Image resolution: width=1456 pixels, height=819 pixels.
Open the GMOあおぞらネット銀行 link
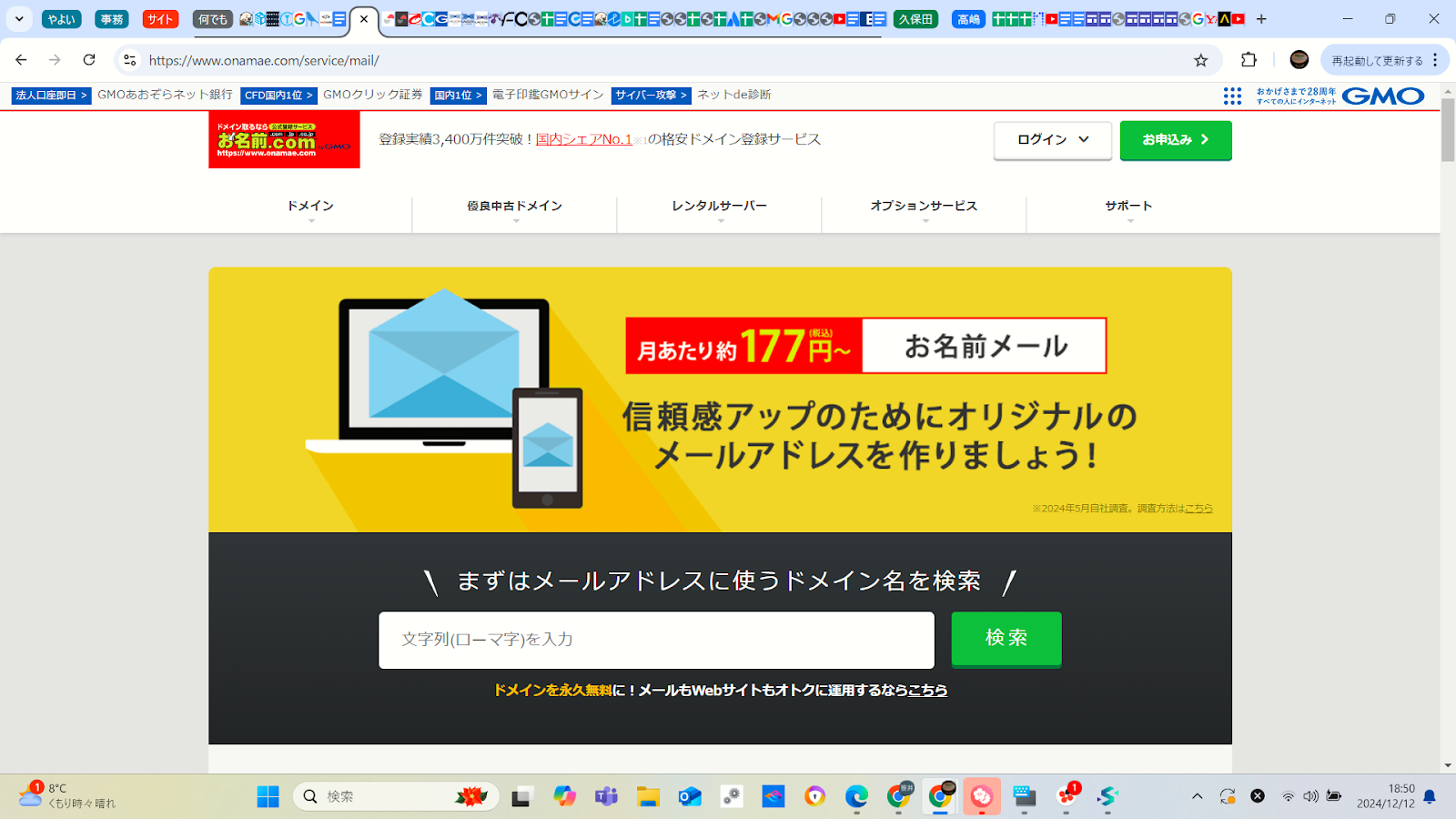pyautogui.click(x=165, y=95)
